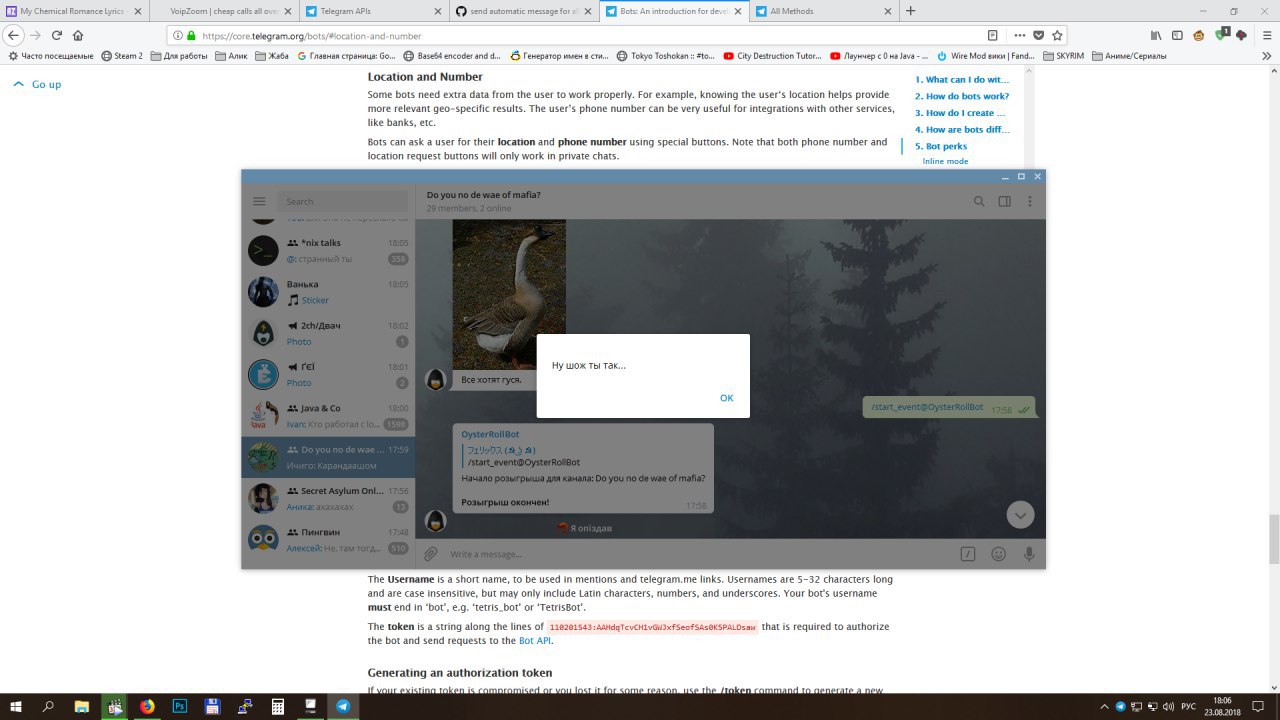Open the Telegram hamburger menu
This screenshot has height=720, width=1280.
click(x=259, y=201)
